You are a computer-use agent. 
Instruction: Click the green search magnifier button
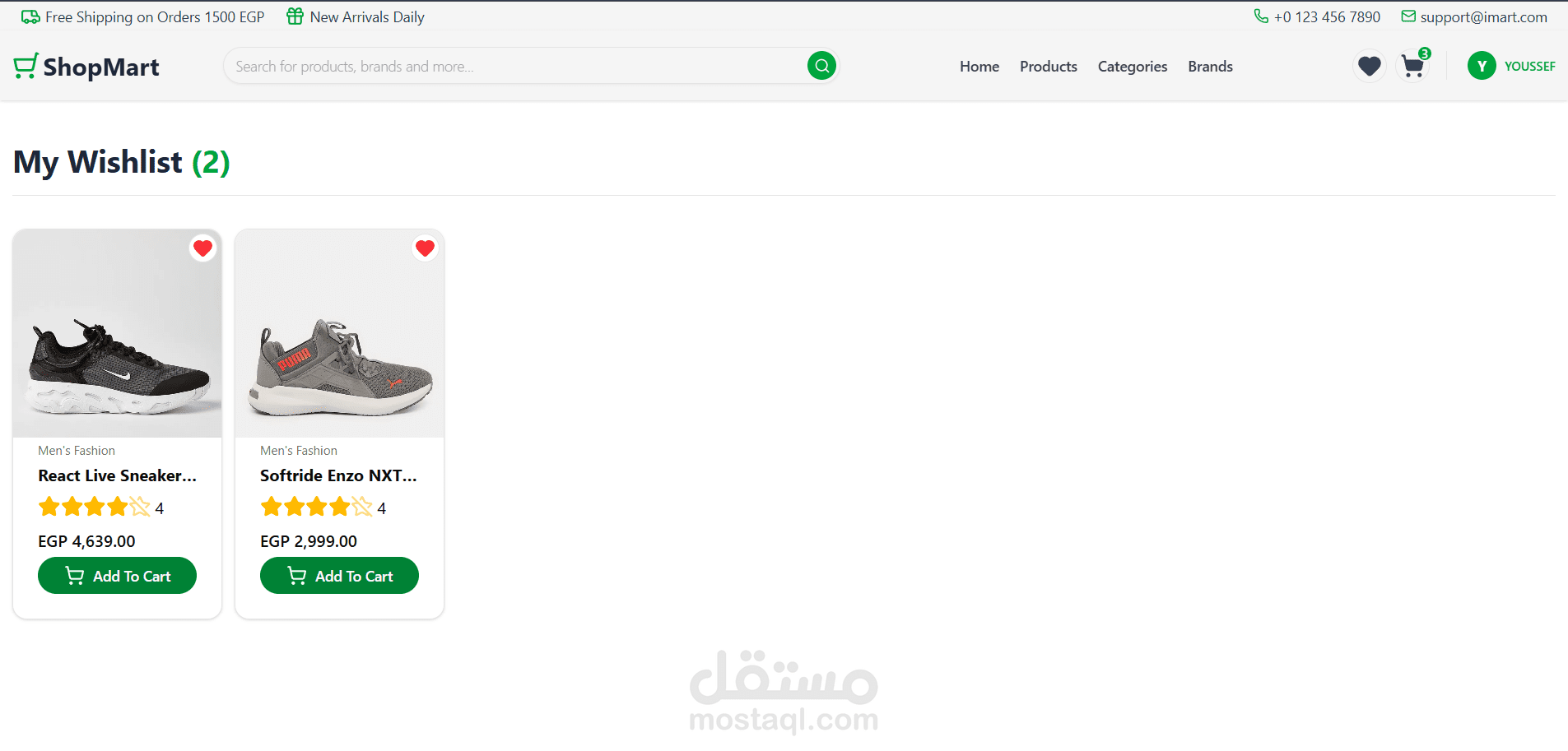point(821,66)
